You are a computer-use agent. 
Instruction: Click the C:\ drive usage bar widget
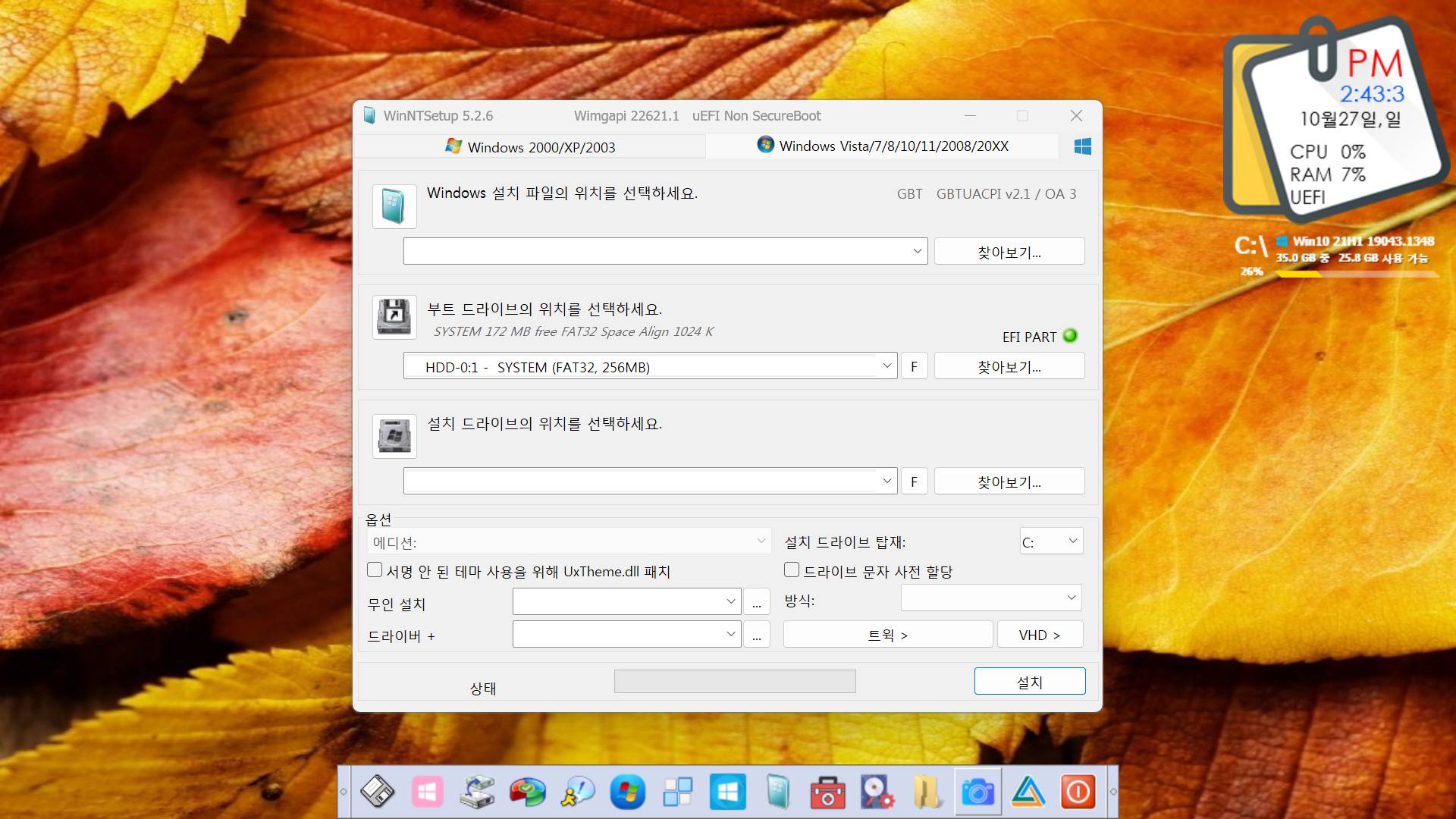[1357, 274]
